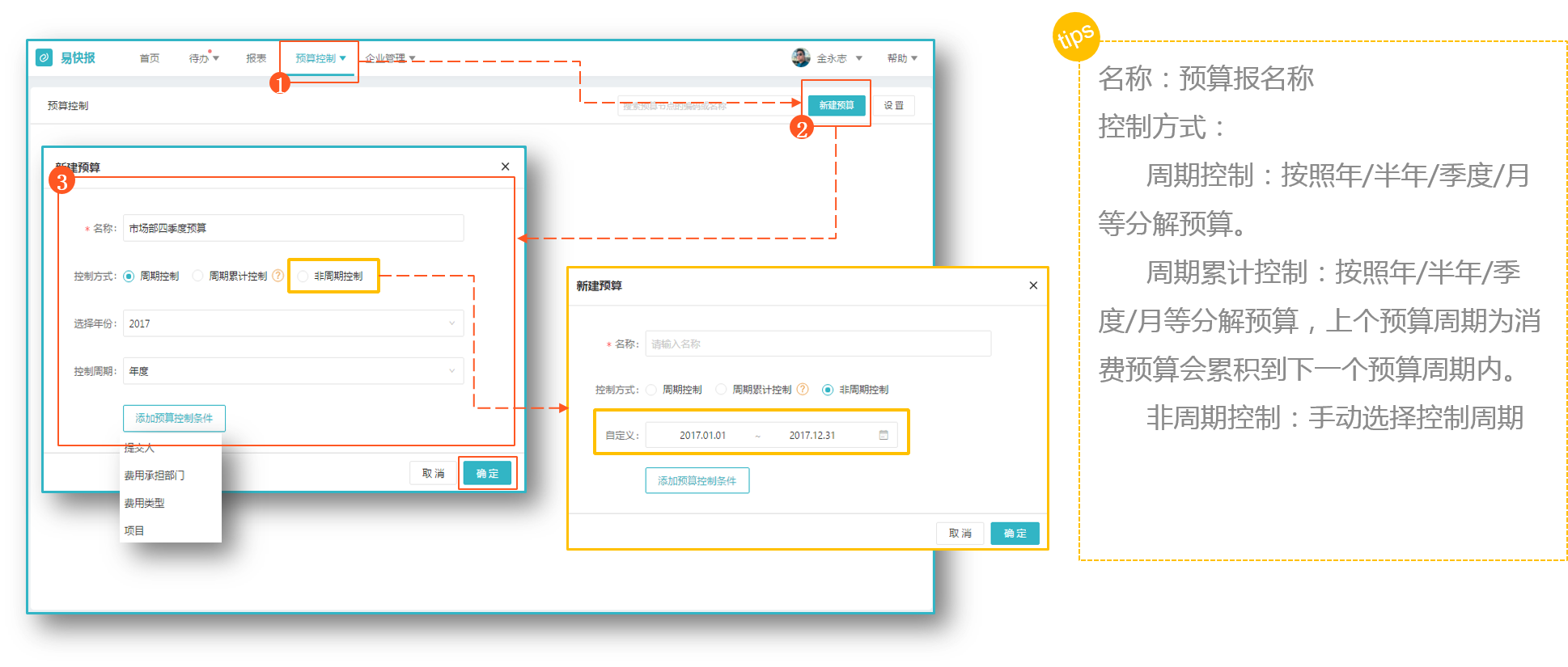Click the 设置 button
The image size is (1568, 667).
pyautogui.click(x=893, y=105)
